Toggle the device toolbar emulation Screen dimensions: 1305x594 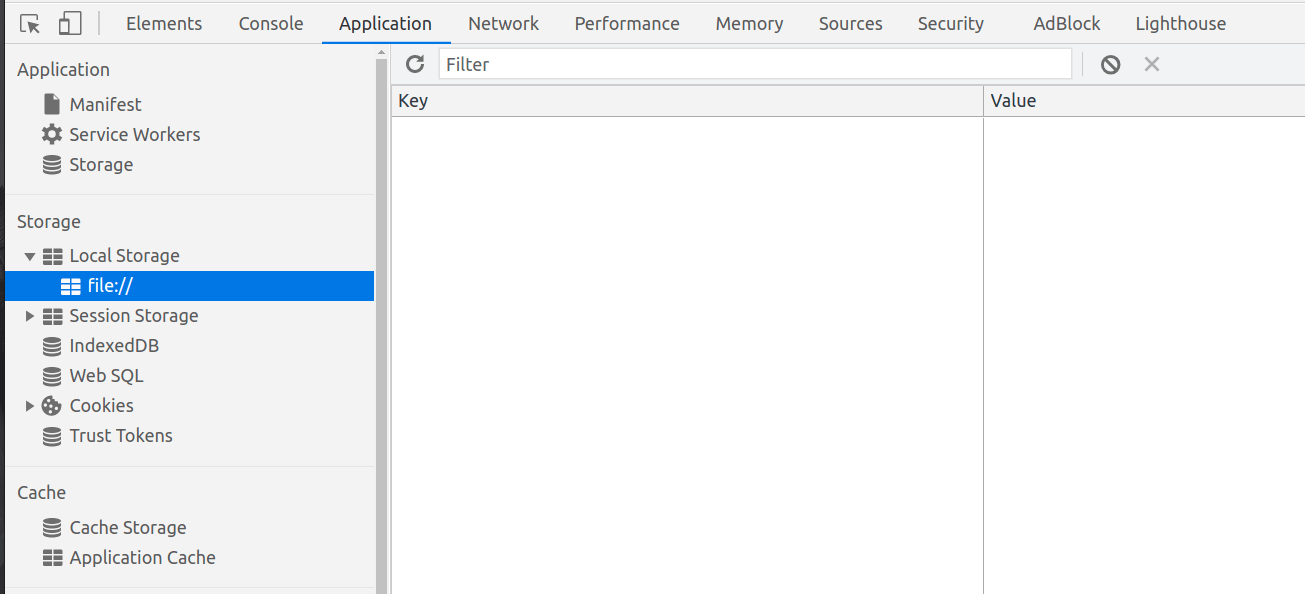[x=68, y=22]
